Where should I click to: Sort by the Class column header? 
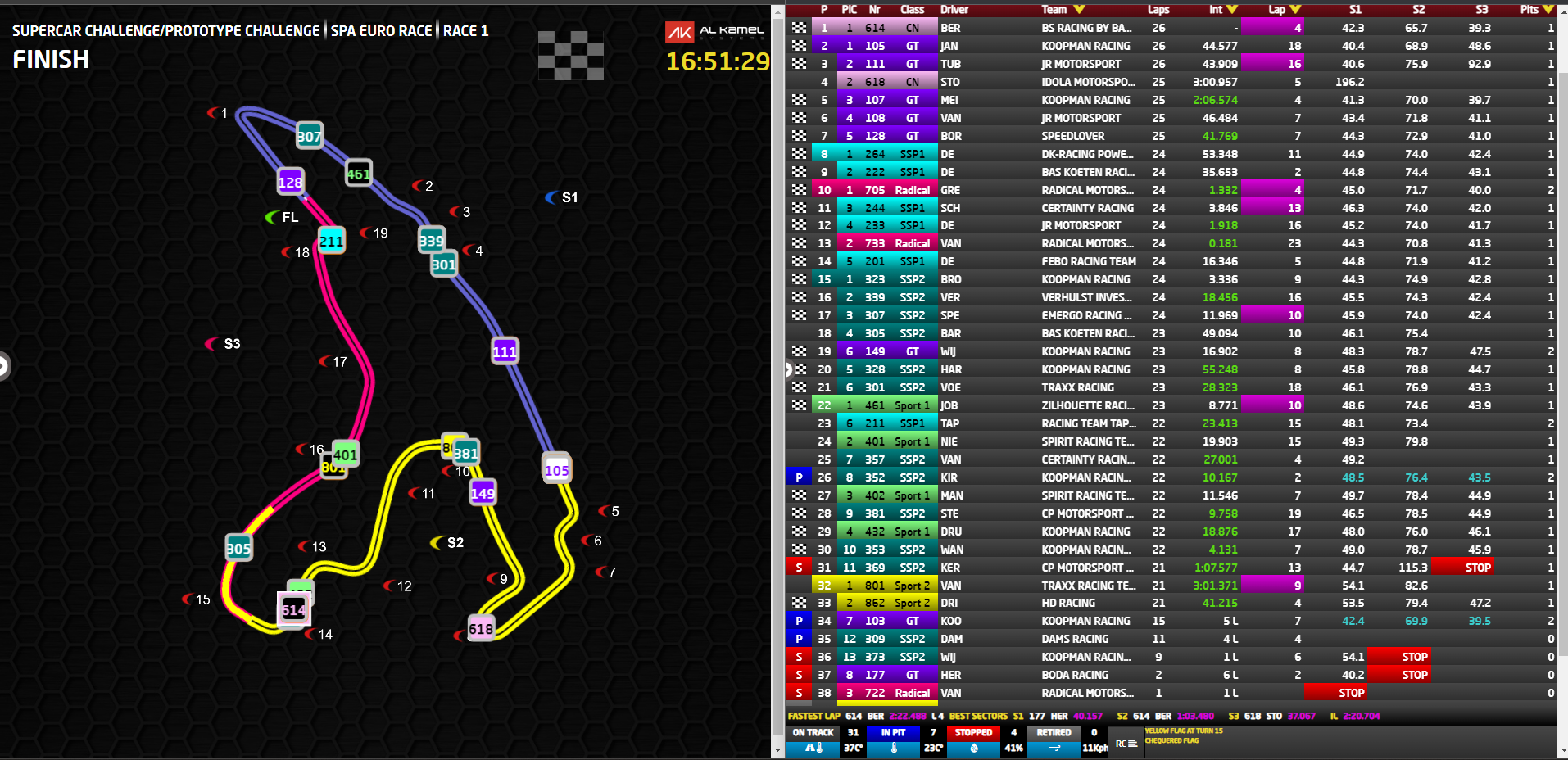coord(913,10)
